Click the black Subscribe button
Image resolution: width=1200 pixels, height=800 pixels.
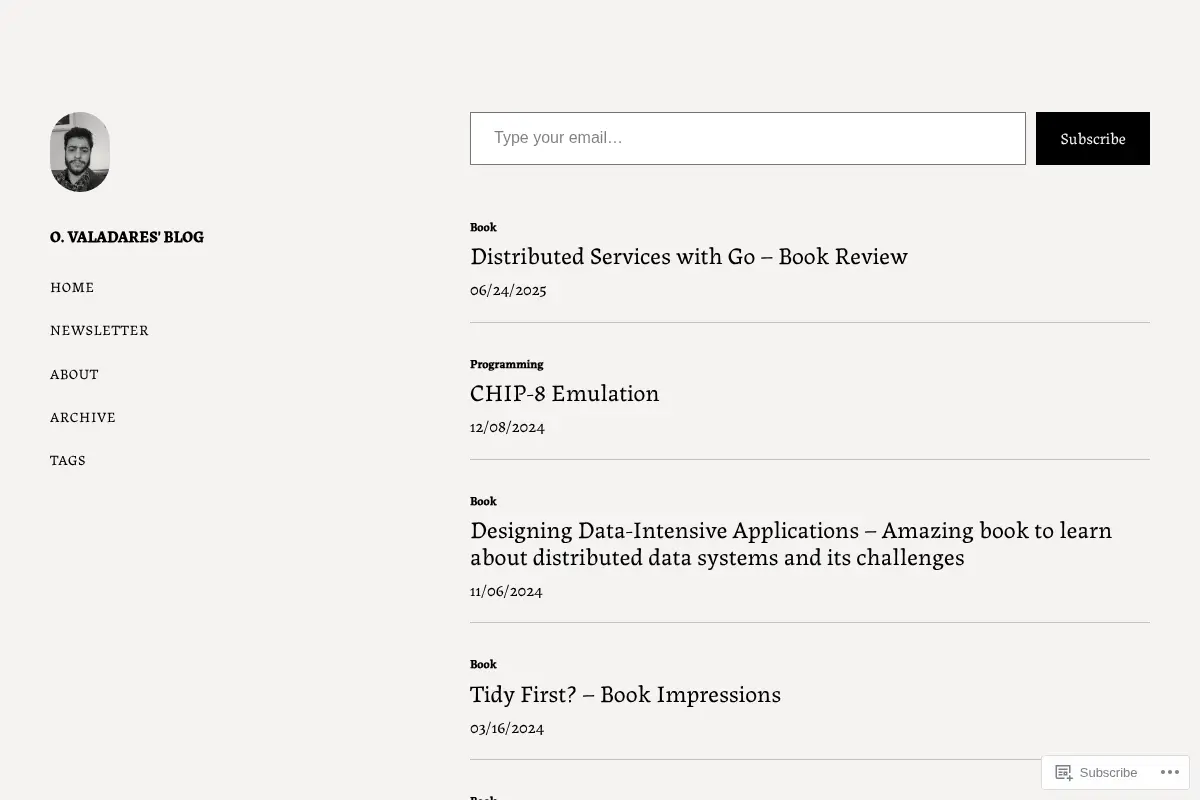[x=1093, y=138]
